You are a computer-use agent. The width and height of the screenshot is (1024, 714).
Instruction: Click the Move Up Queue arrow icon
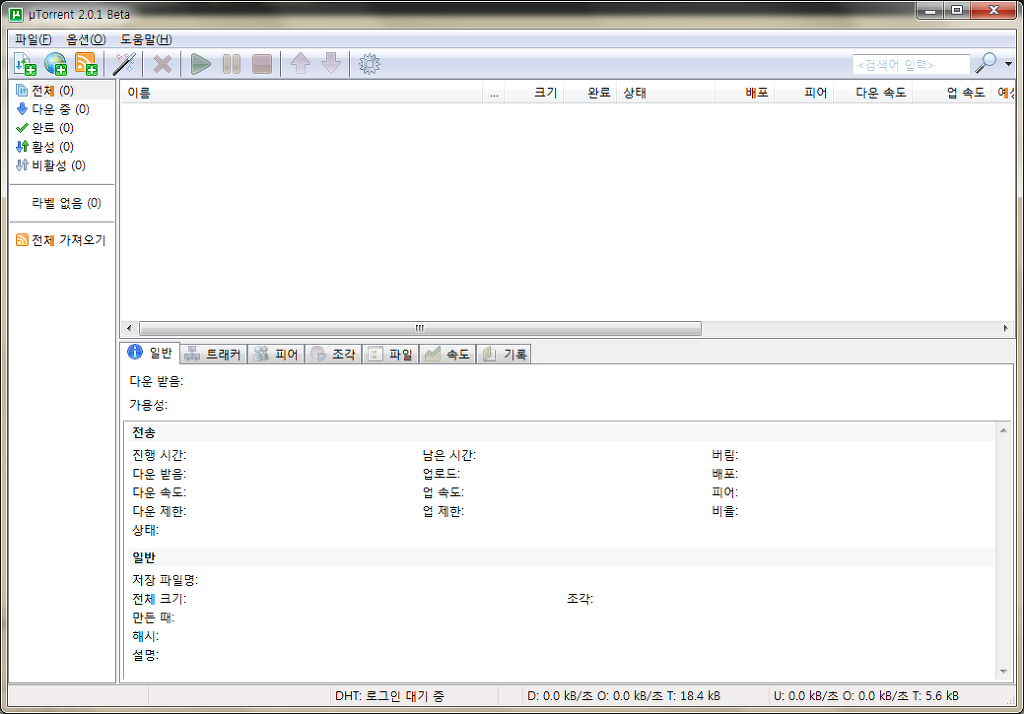click(300, 64)
